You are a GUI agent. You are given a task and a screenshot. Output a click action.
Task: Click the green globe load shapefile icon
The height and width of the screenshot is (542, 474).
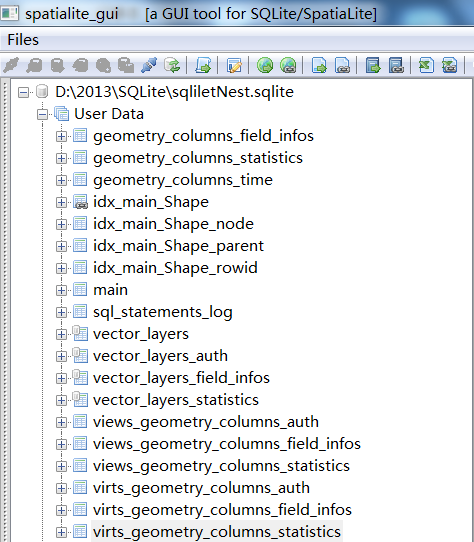265,65
